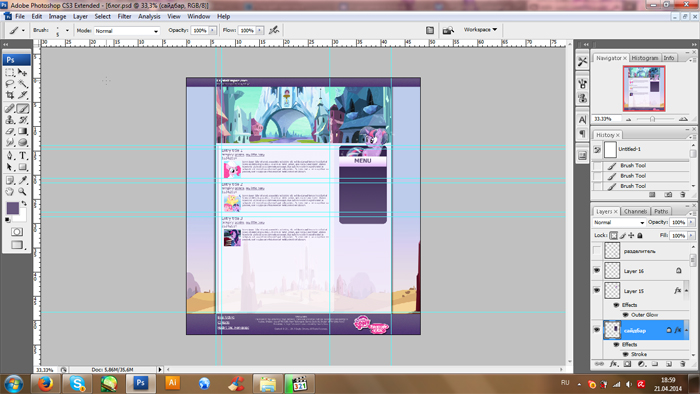Create a new layer
This screenshot has width=700, height=394.
pyautogui.click(x=669, y=364)
